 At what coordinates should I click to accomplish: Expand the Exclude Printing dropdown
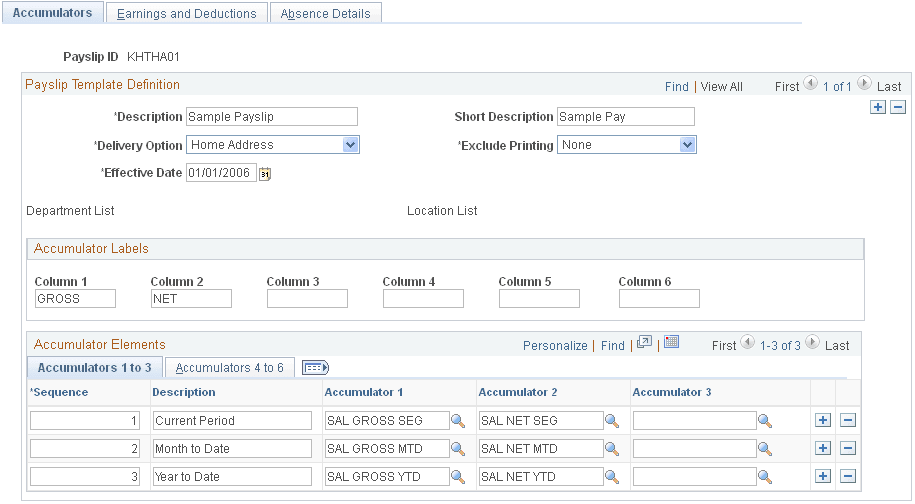pyautogui.click(x=687, y=145)
